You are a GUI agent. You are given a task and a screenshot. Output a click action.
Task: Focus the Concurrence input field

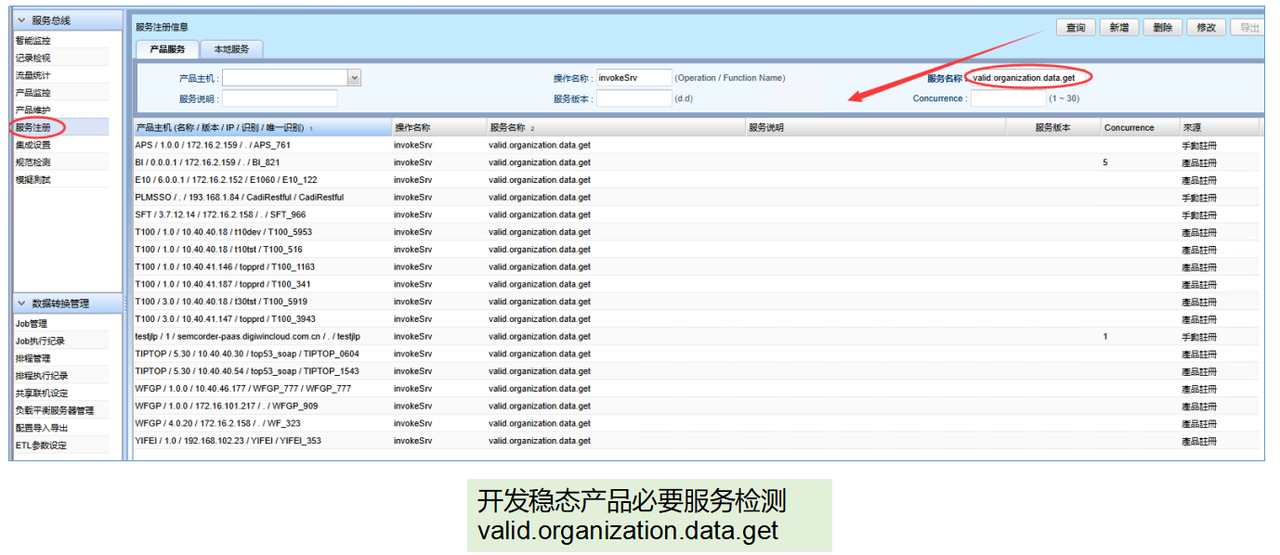[x=1007, y=99]
